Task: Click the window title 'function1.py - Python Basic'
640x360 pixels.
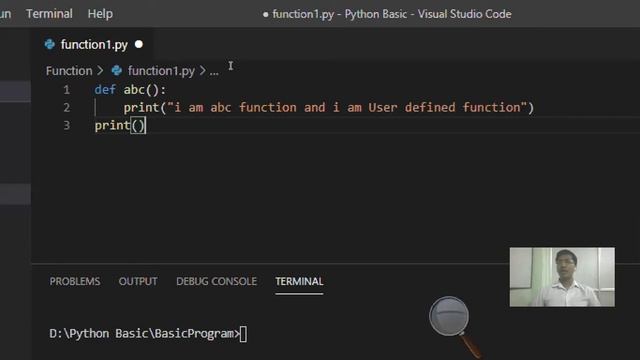Action: (340, 14)
